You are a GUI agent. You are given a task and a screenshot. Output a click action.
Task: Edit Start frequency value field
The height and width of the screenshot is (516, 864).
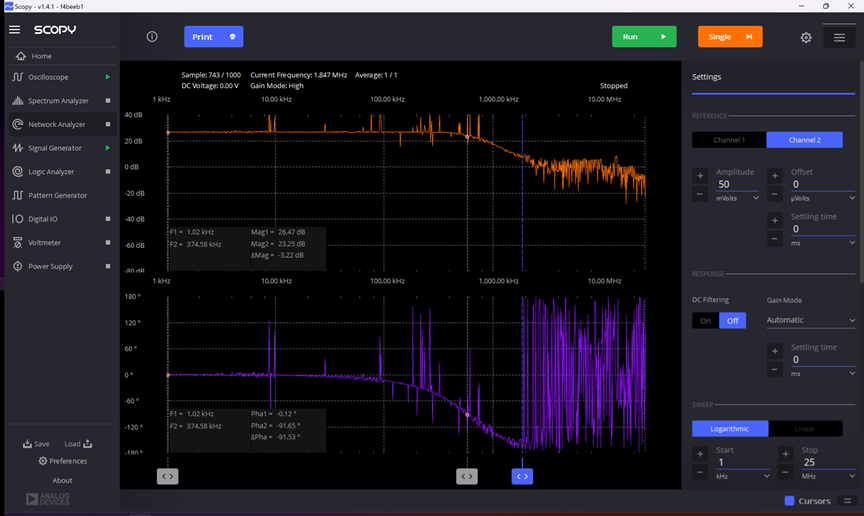[743, 463]
